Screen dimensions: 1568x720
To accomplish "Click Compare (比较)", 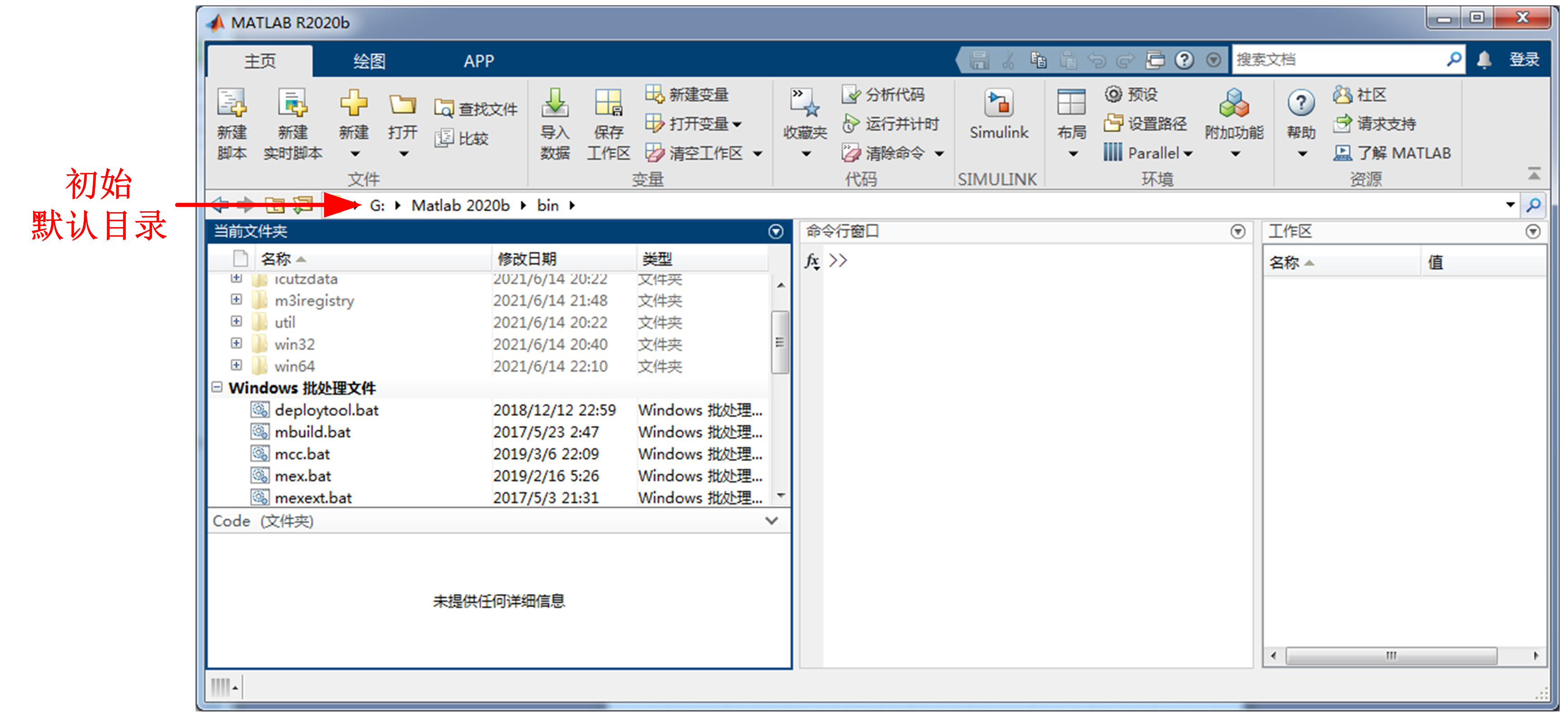I will click(462, 138).
